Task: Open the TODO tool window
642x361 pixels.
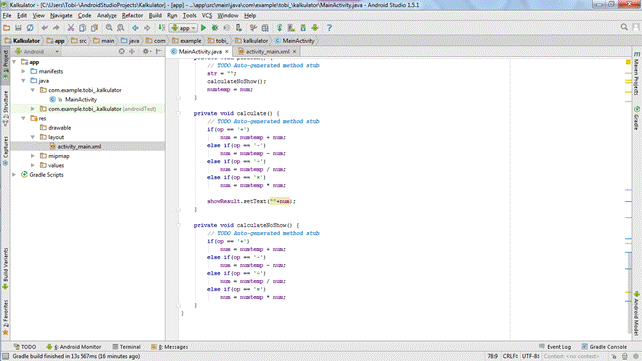Action: point(25,347)
